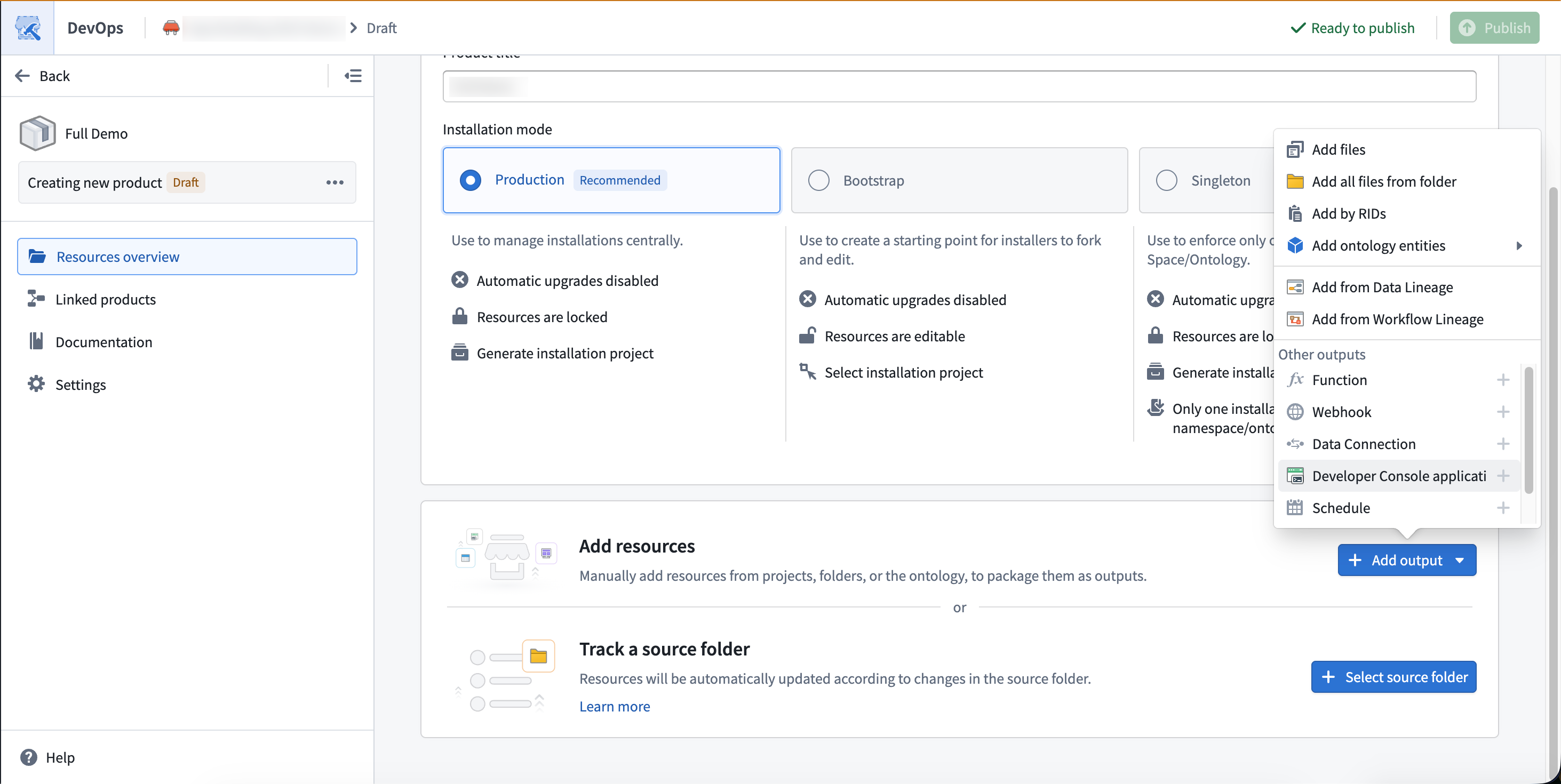The width and height of the screenshot is (1561, 784).
Task: Click the Webhook globe icon
Action: pos(1295,412)
